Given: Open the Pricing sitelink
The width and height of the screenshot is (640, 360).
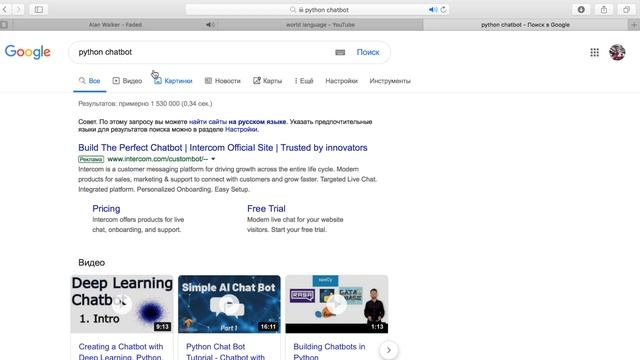Looking at the screenshot, I should [106, 209].
